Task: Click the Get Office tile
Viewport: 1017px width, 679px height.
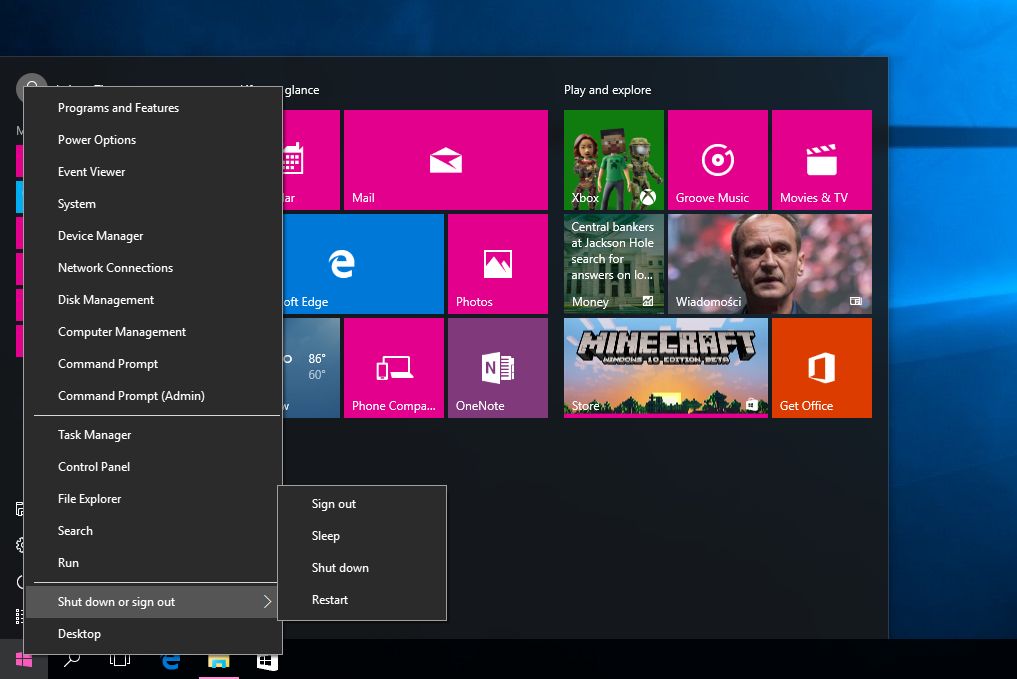Action: [821, 367]
